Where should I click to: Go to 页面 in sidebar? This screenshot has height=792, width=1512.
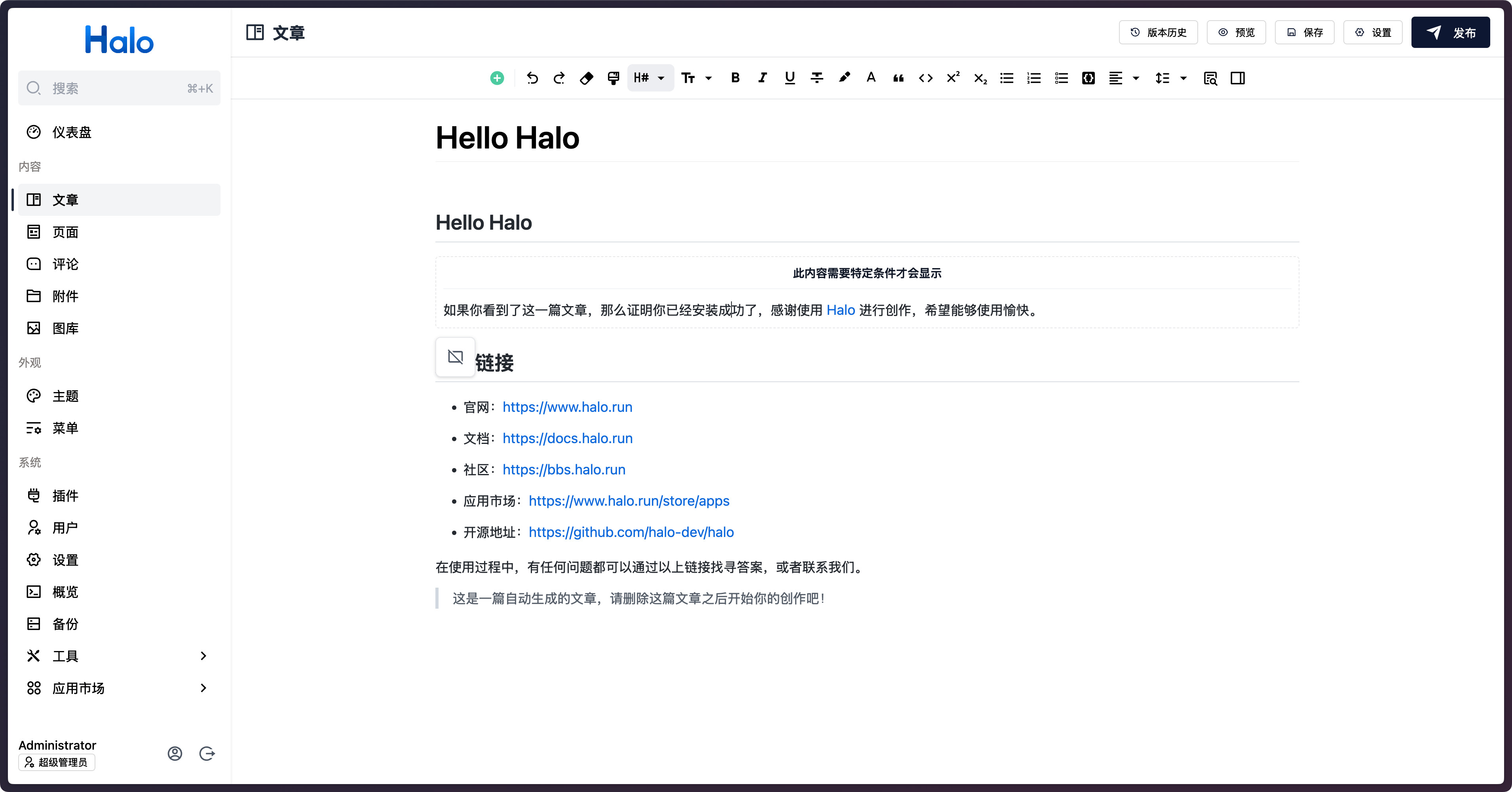119,232
